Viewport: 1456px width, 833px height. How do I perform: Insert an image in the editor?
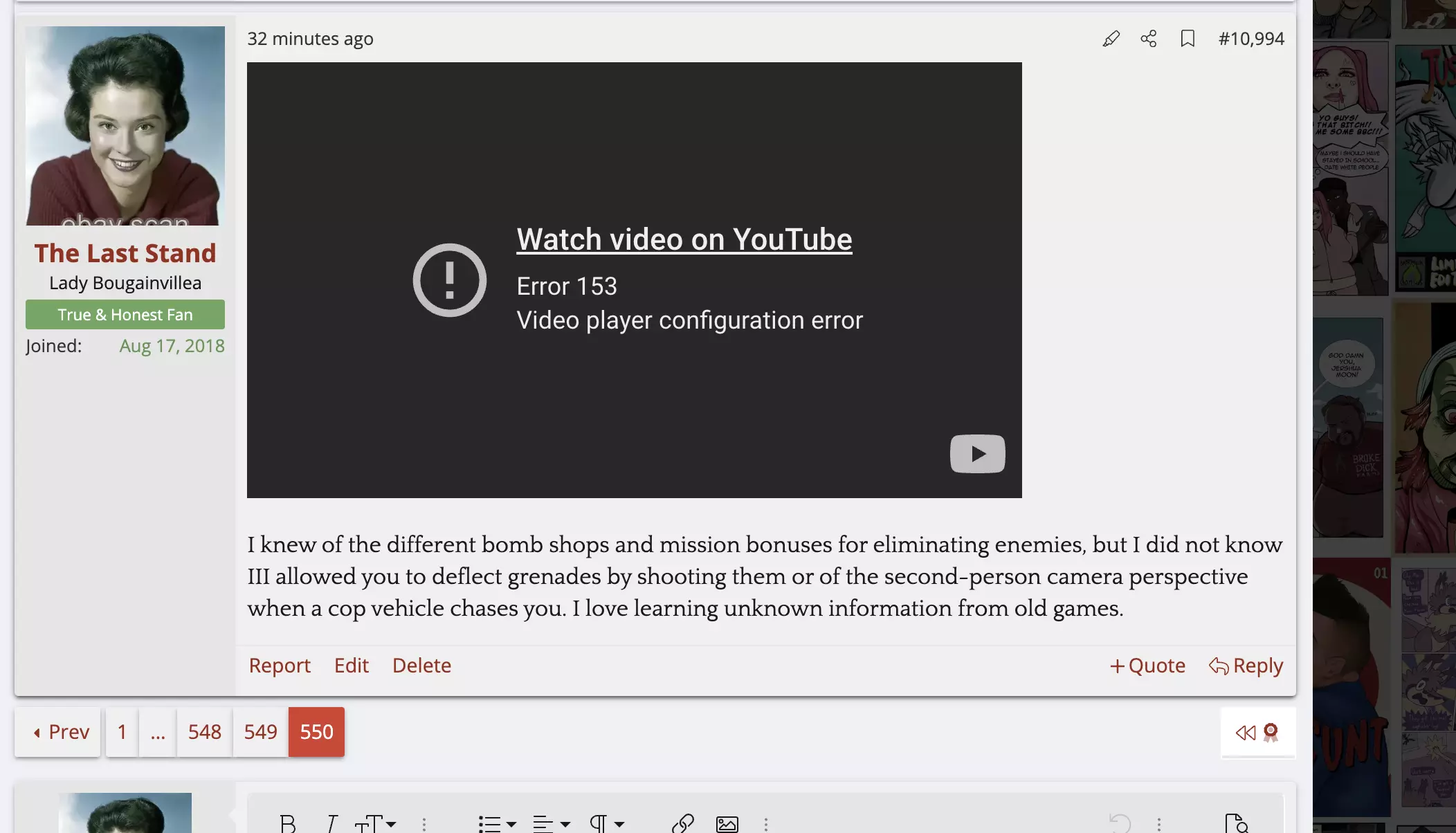coord(727,824)
